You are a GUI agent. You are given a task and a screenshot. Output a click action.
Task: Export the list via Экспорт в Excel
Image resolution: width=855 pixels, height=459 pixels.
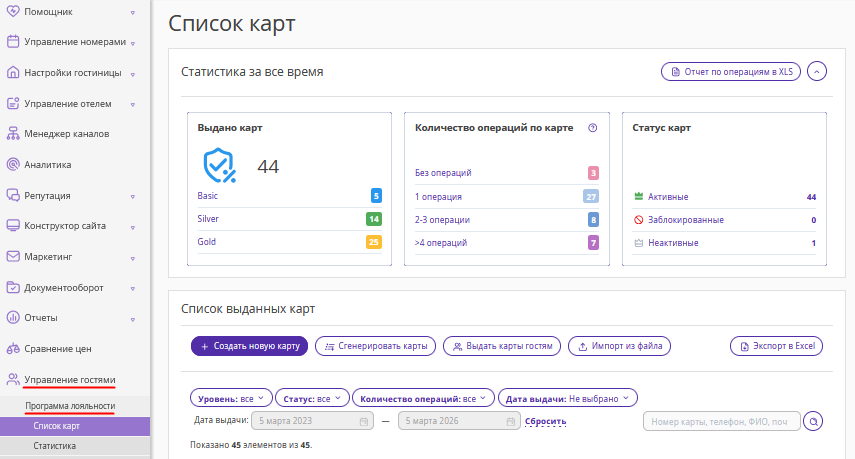click(x=776, y=346)
